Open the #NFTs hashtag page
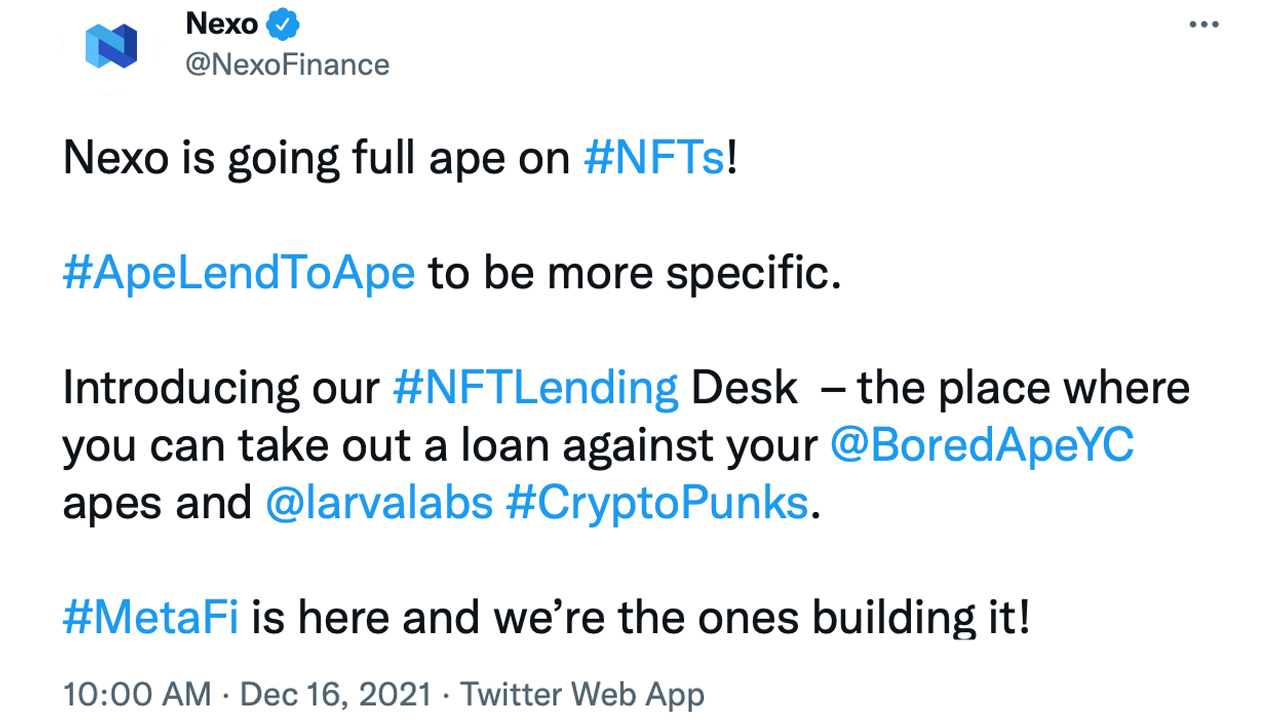The image size is (1280, 720). pos(653,157)
